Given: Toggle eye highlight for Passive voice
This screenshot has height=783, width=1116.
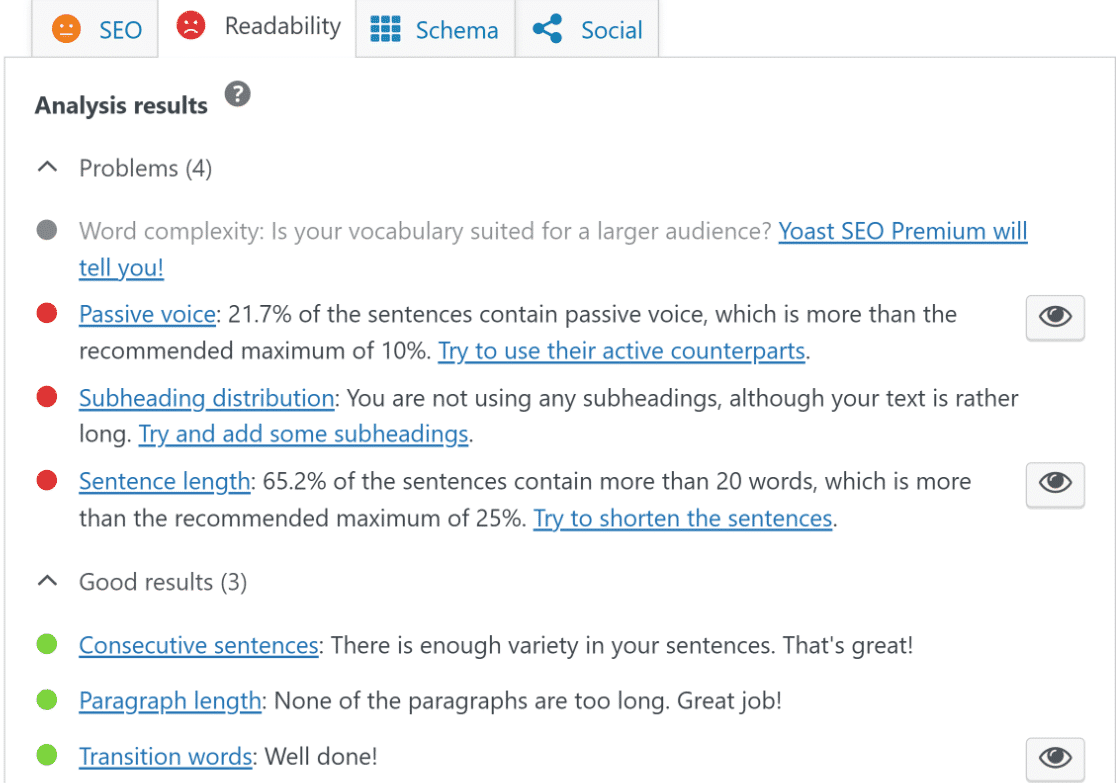Looking at the screenshot, I should point(1055,317).
